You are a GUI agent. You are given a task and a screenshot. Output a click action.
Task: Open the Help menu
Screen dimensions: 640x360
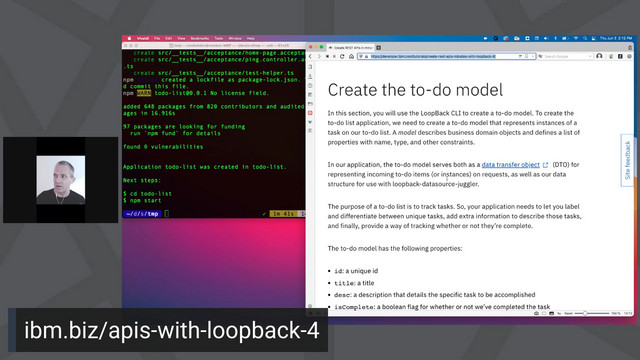[251, 38]
